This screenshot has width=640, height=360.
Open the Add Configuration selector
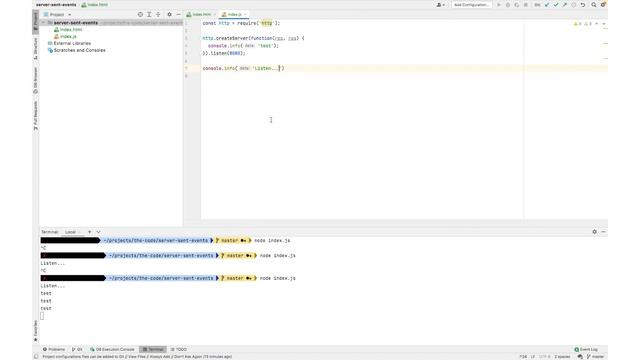(x=471, y=5)
